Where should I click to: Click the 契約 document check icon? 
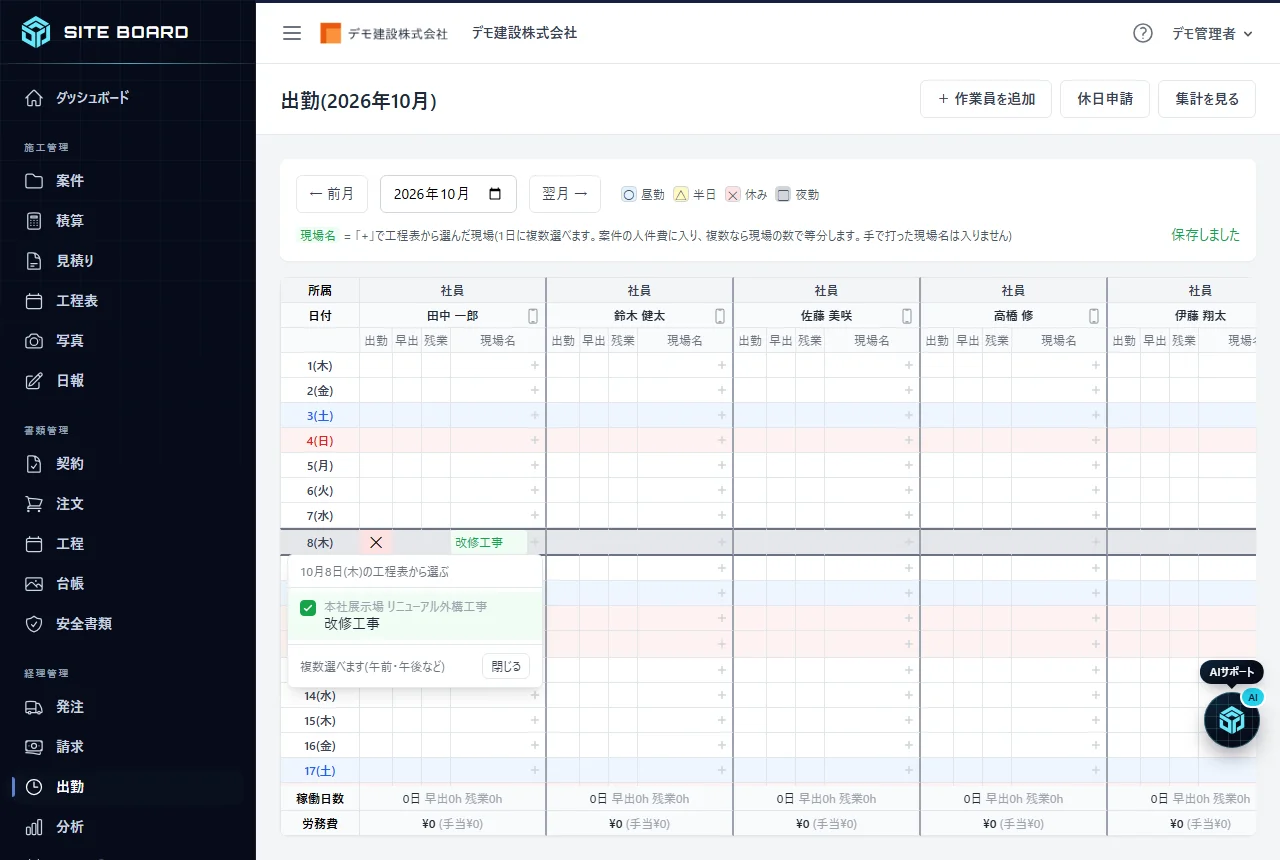click(x=34, y=464)
